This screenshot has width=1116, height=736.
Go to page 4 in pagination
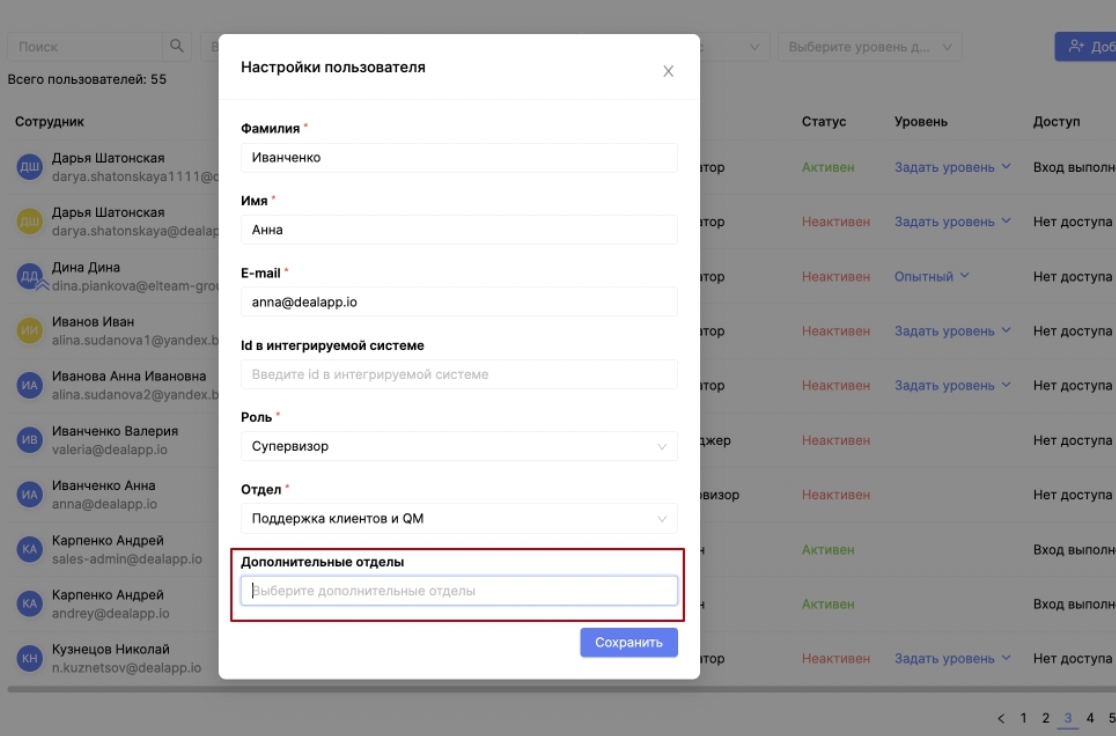1090,718
